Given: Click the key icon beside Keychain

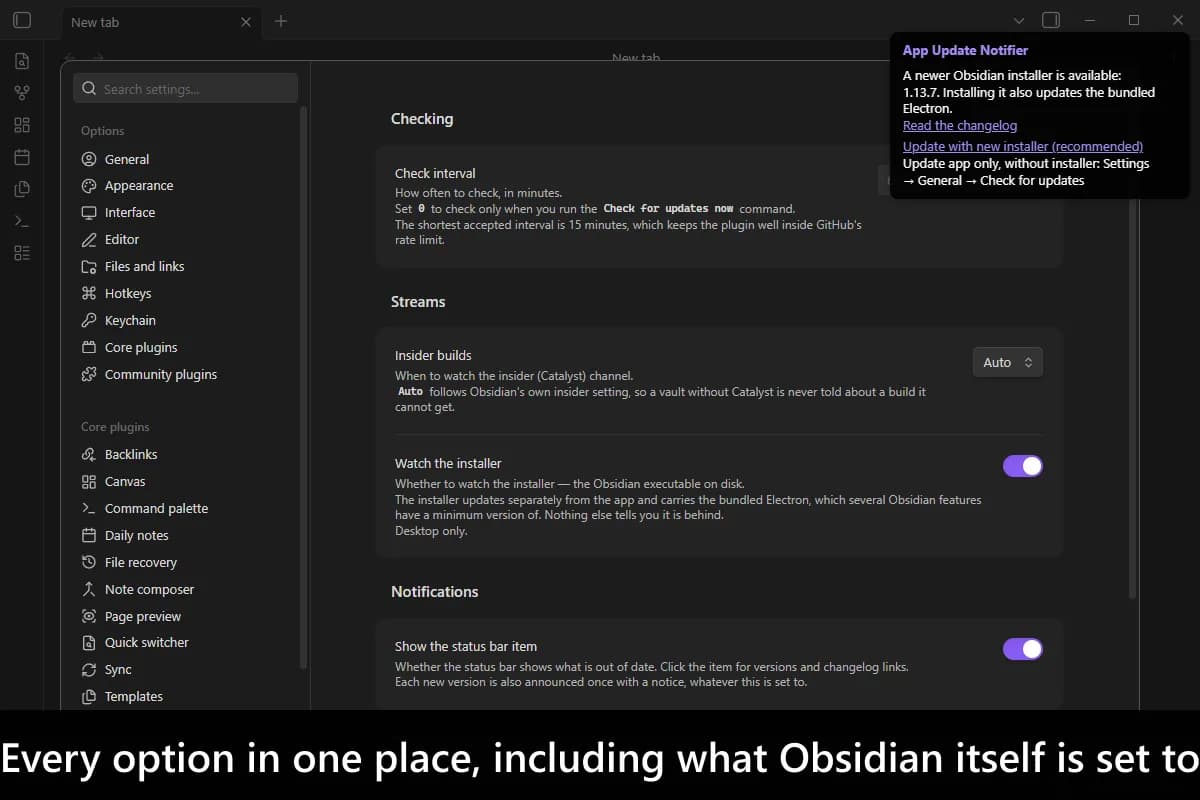Looking at the screenshot, I should (89, 321).
